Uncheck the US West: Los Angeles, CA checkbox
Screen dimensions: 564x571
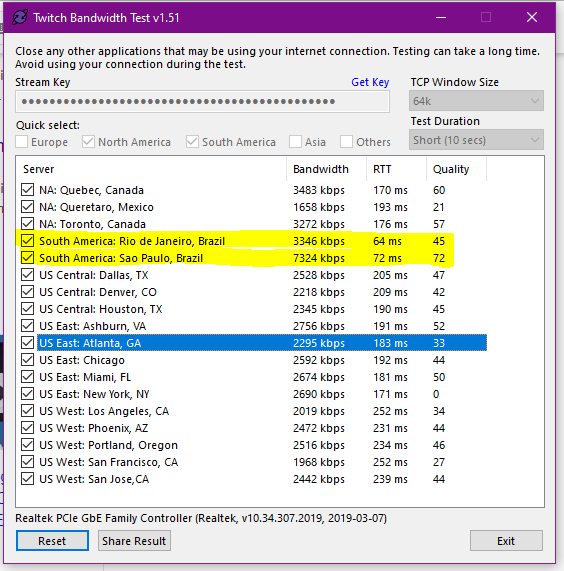27,411
